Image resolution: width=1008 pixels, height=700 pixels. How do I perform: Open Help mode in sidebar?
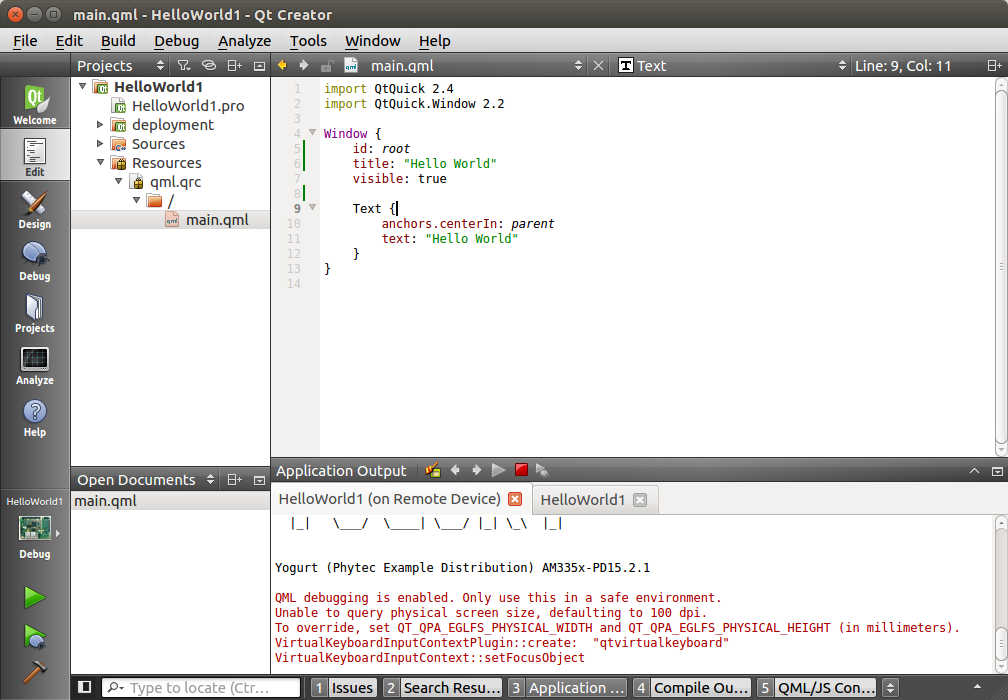35,417
